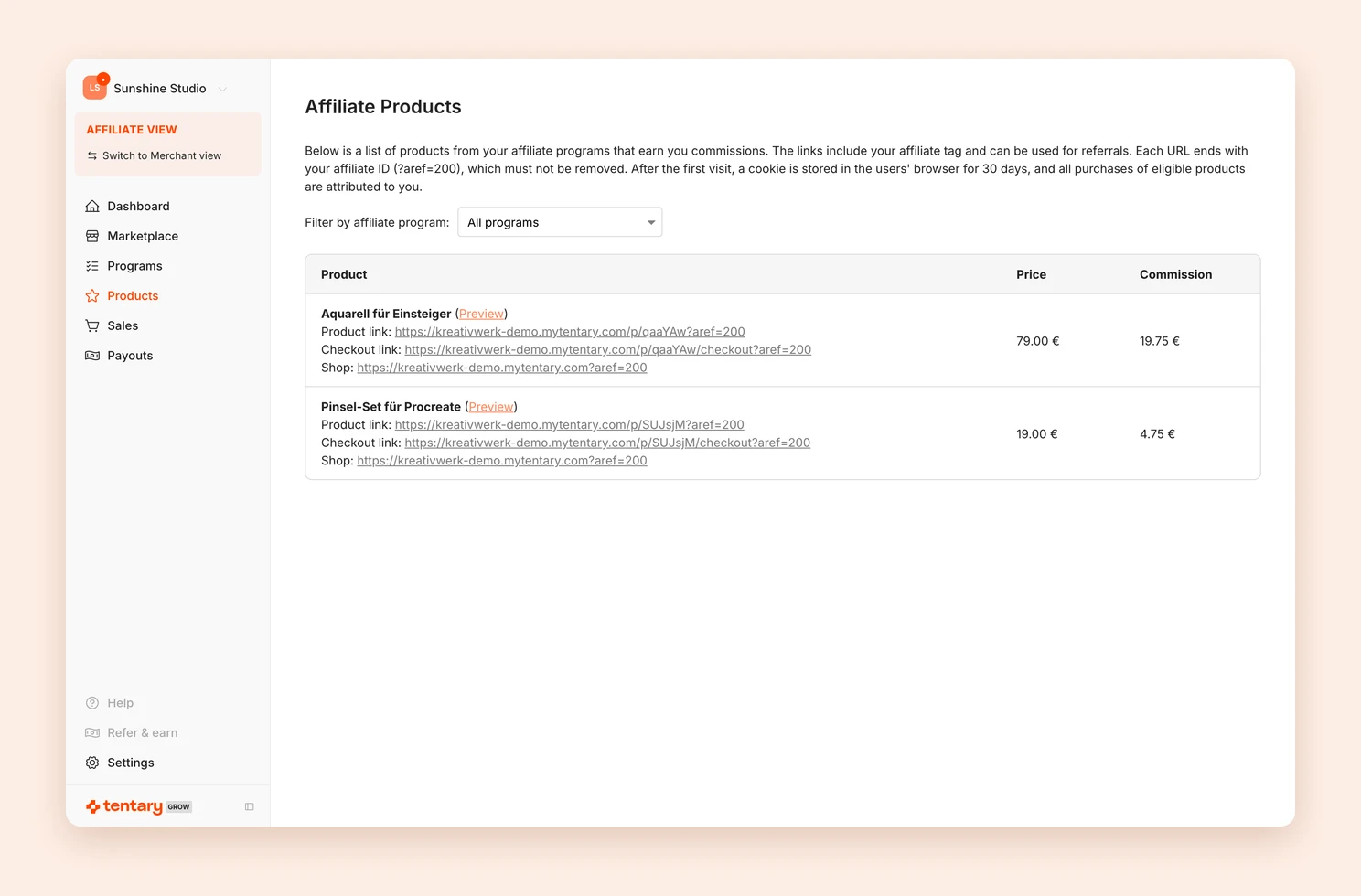
Task: Collapse the sidebar with panel icon
Action: click(249, 806)
